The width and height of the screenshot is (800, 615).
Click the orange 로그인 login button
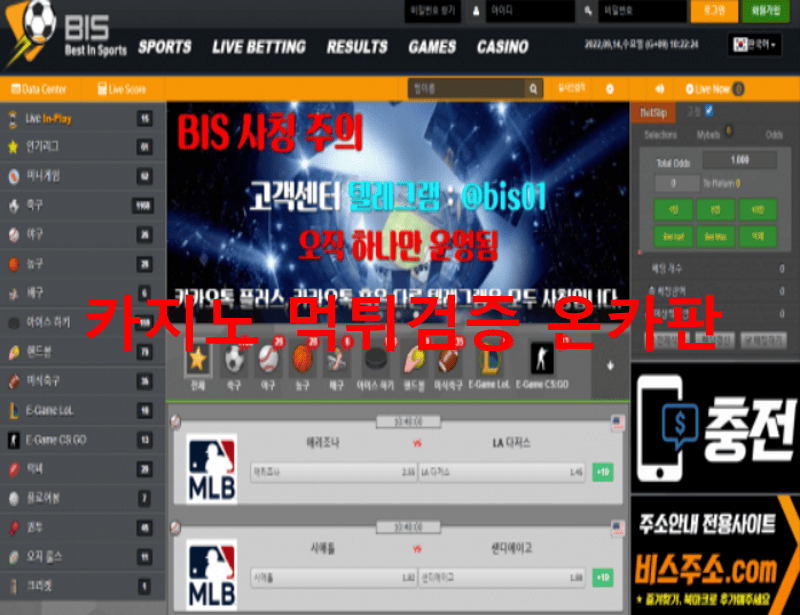pyautogui.click(x=714, y=11)
